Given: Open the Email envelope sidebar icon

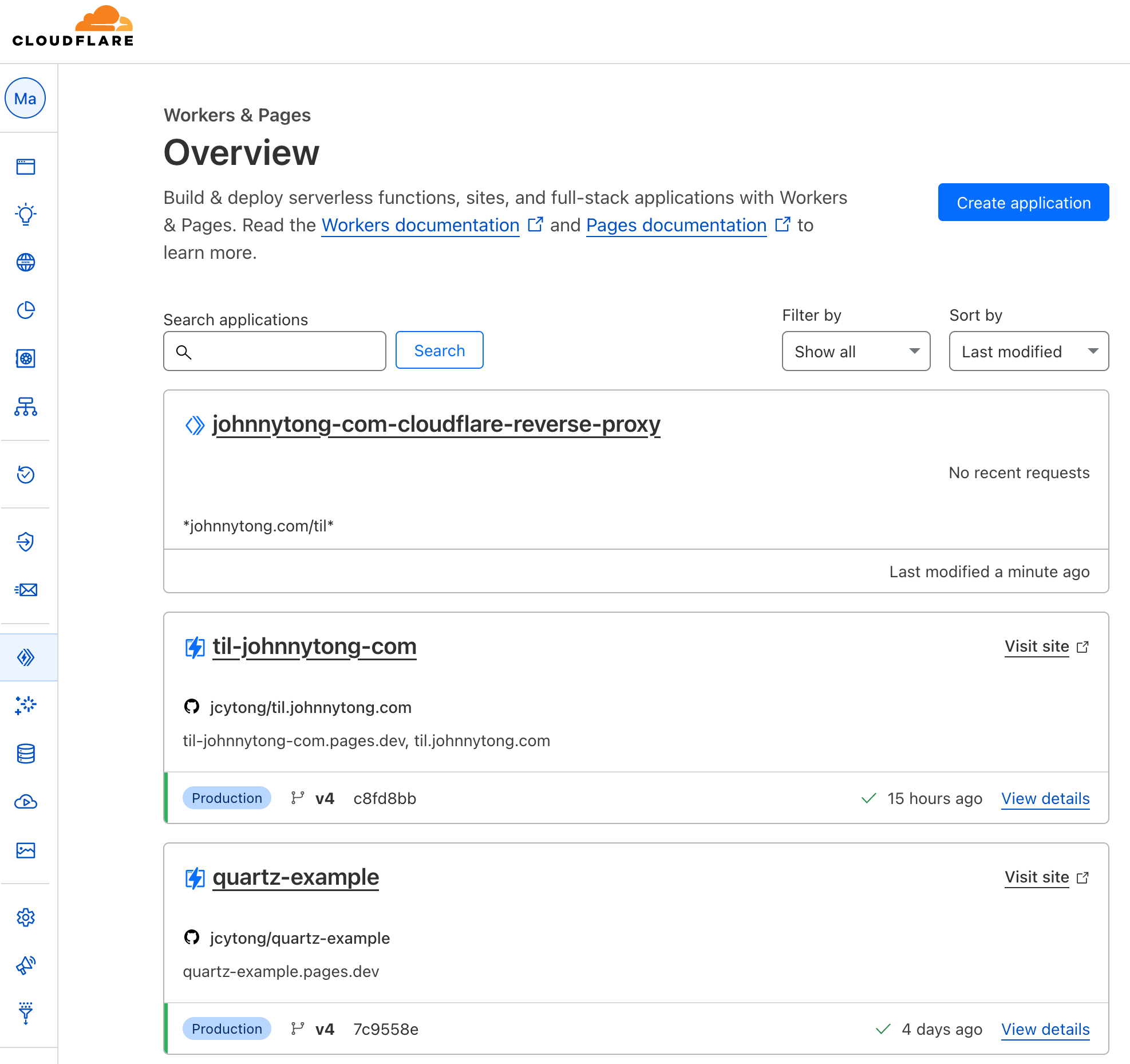Looking at the screenshot, I should (26, 590).
